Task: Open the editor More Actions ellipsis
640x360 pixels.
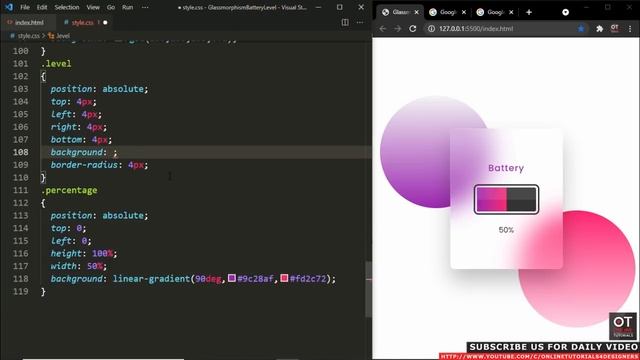Action: (360, 22)
